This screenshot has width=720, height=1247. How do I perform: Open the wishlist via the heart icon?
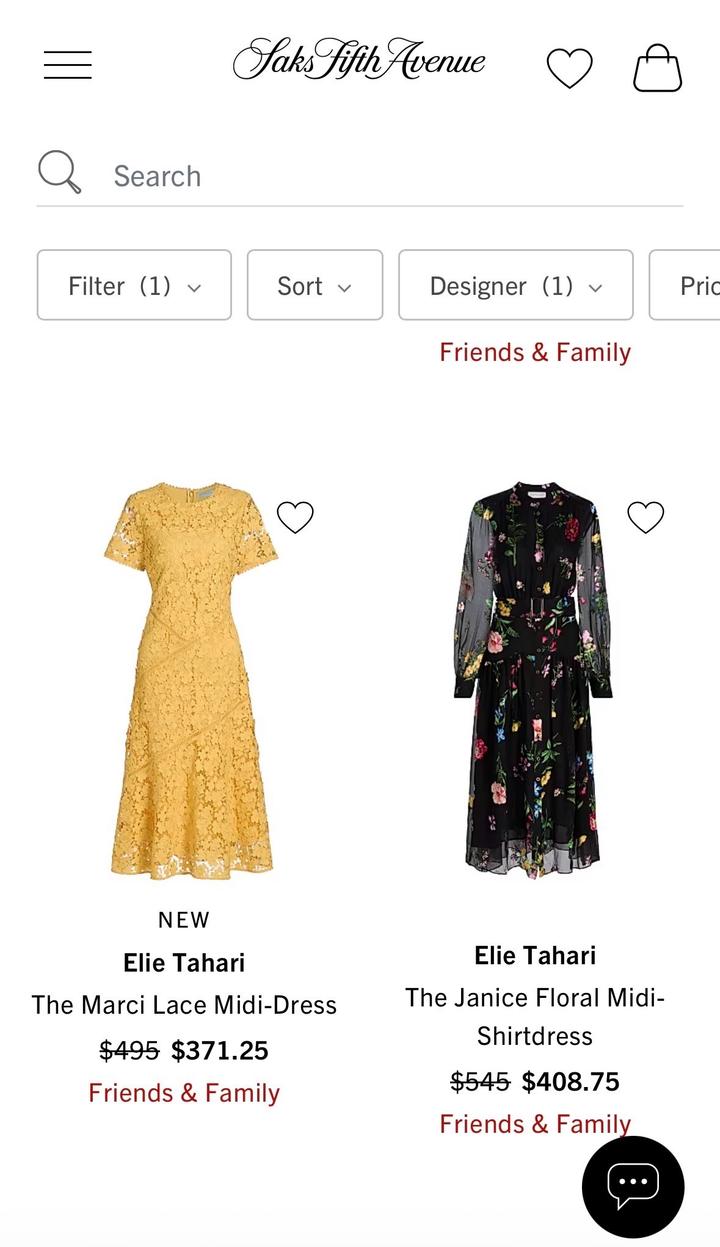[569, 67]
